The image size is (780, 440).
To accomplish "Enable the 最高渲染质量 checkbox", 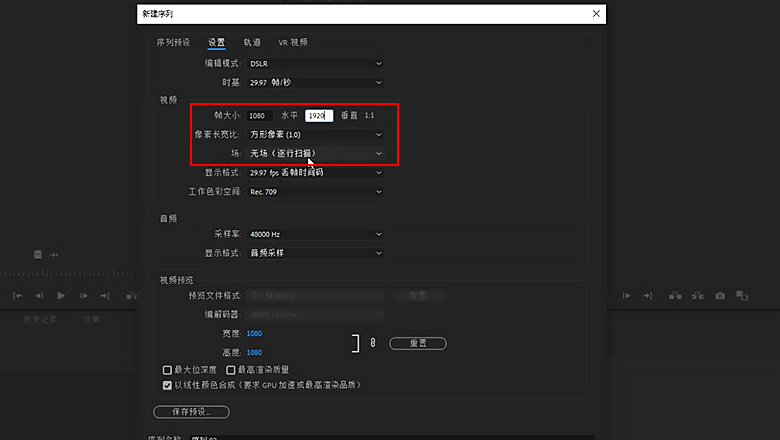I will 230,370.
